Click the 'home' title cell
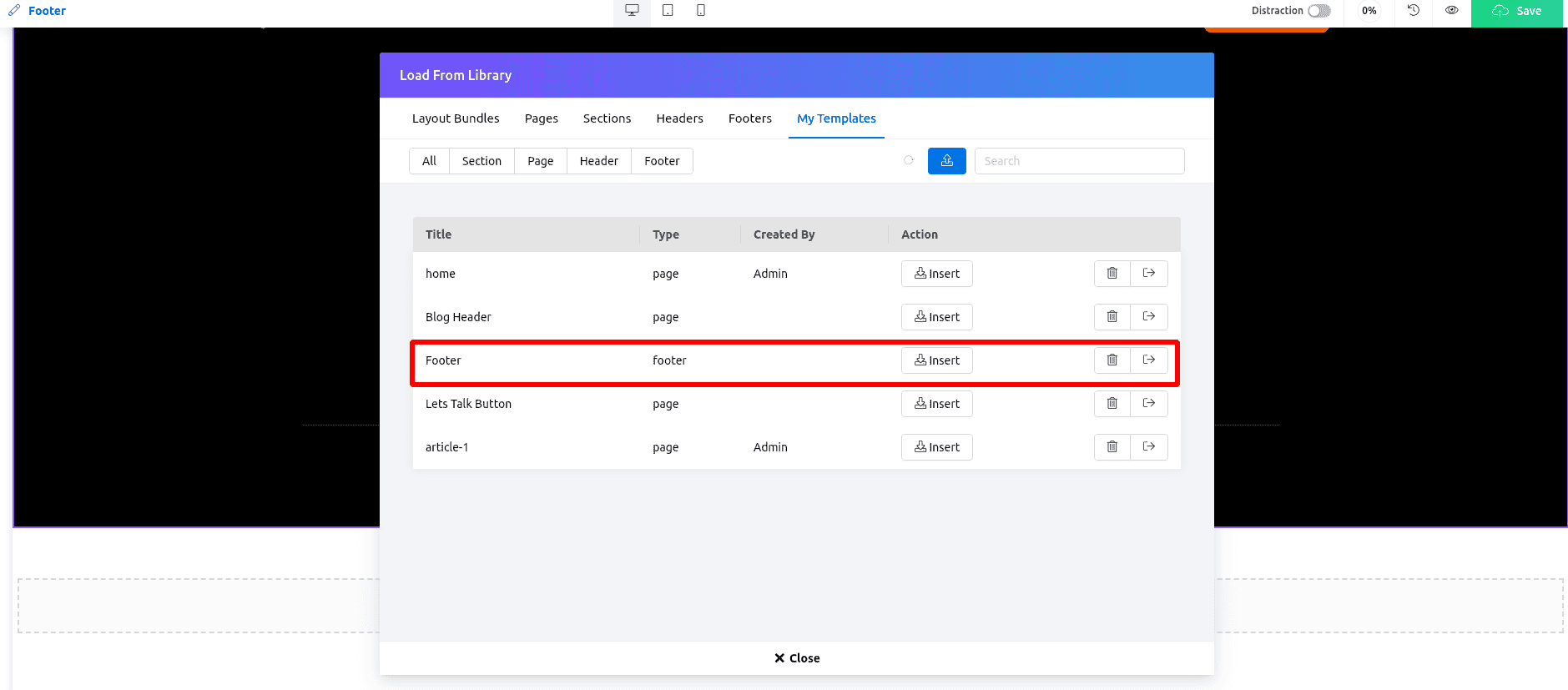The height and width of the screenshot is (690, 1568). pyautogui.click(x=441, y=274)
